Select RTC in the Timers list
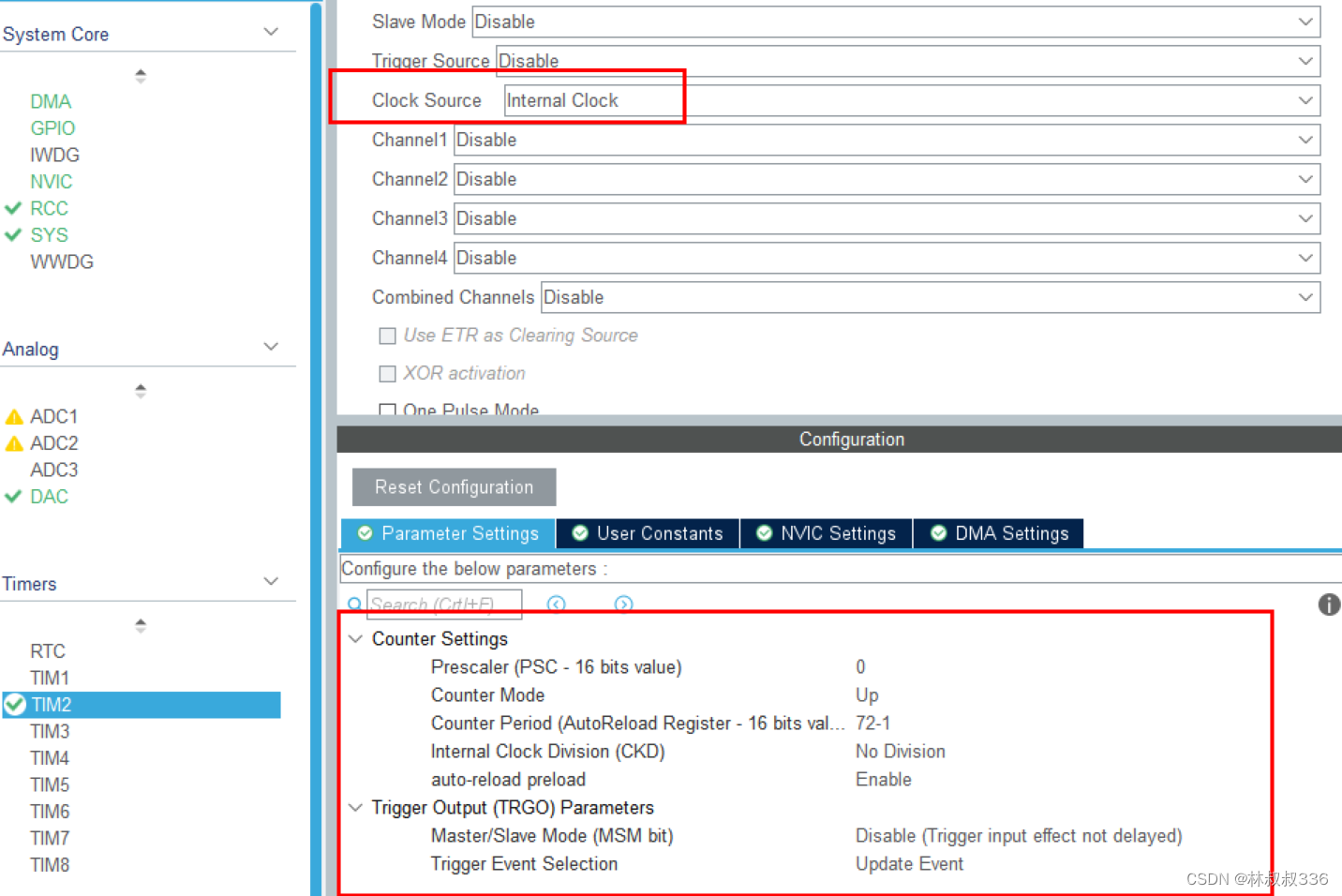Viewport: 1342px width, 896px height. (48, 651)
